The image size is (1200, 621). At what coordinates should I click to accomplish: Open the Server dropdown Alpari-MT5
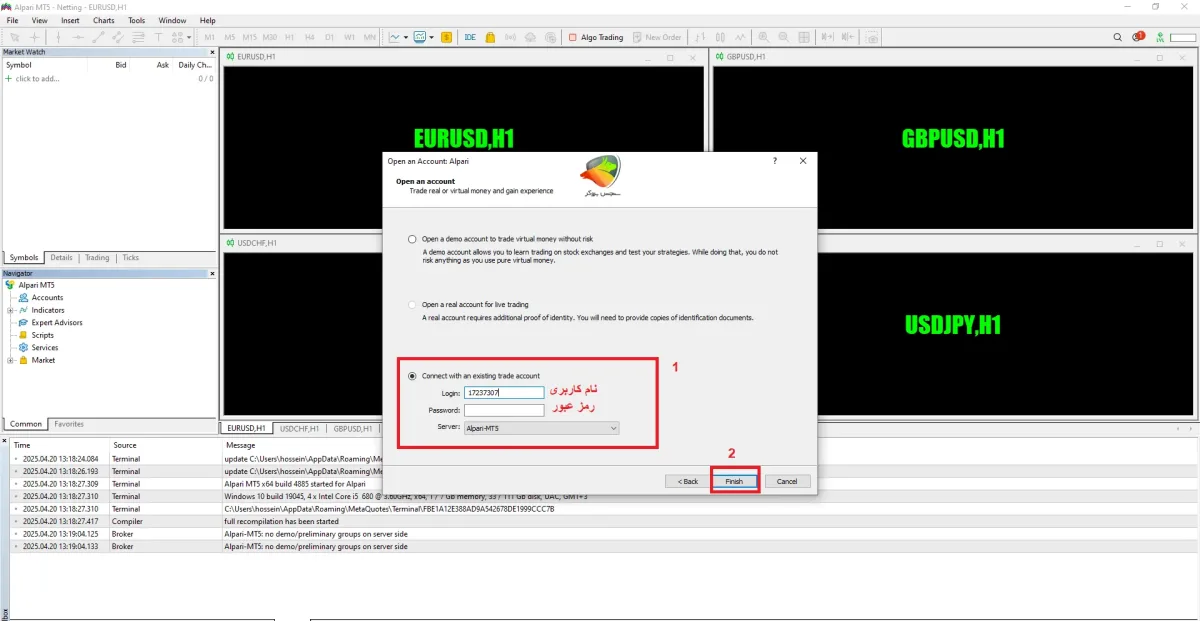(542, 428)
